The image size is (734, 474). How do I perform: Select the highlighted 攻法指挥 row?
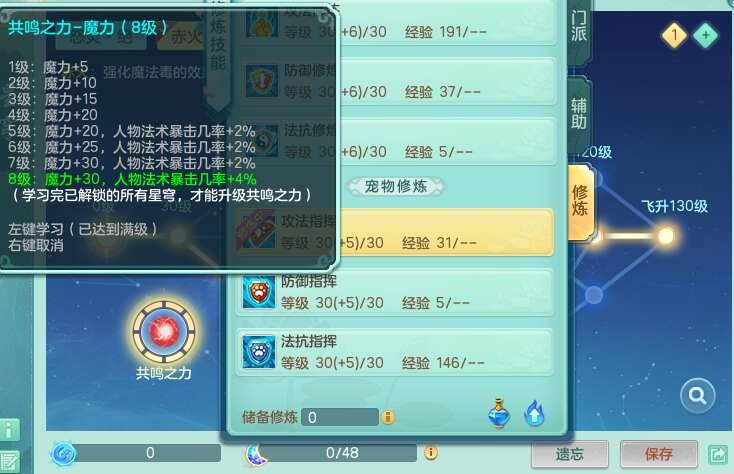(396, 232)
